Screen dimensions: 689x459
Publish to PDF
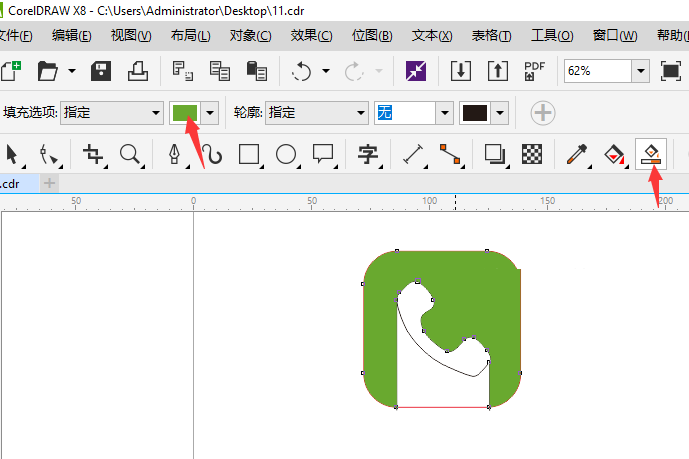pyautogui.click(x=534, y=71)
